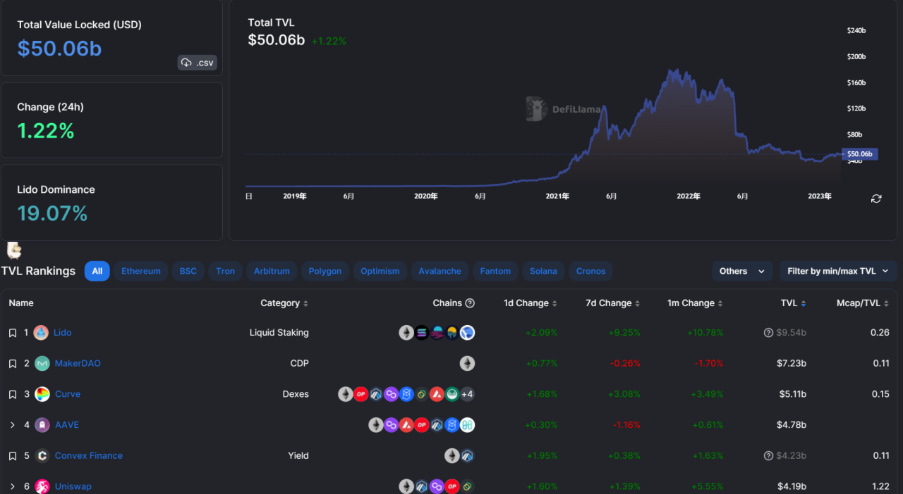Viewport: 903px width, 494px height.
Task: Click the Lido TVL question-mark icon
Action: [768, 333]
